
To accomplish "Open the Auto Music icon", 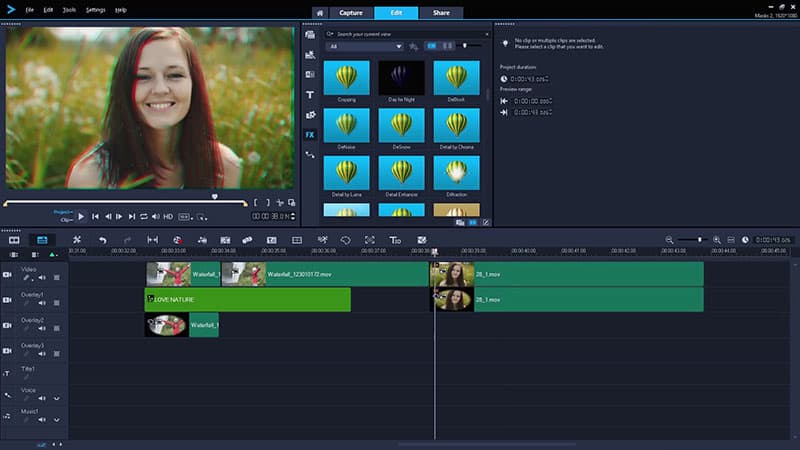I will pos(225,240).
